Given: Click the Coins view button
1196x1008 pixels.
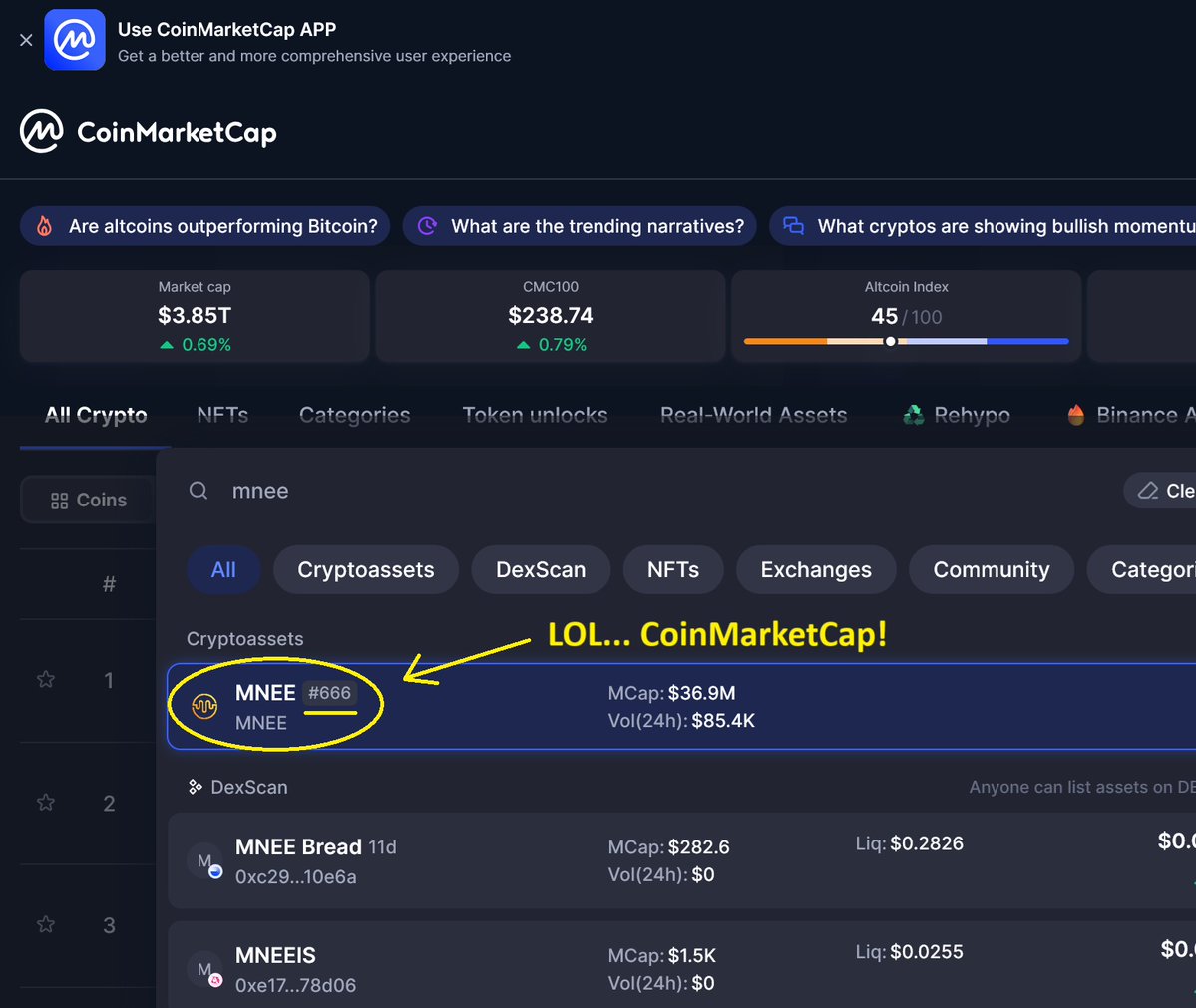Looking at the screenshot, I should click(x=88, y=501).
